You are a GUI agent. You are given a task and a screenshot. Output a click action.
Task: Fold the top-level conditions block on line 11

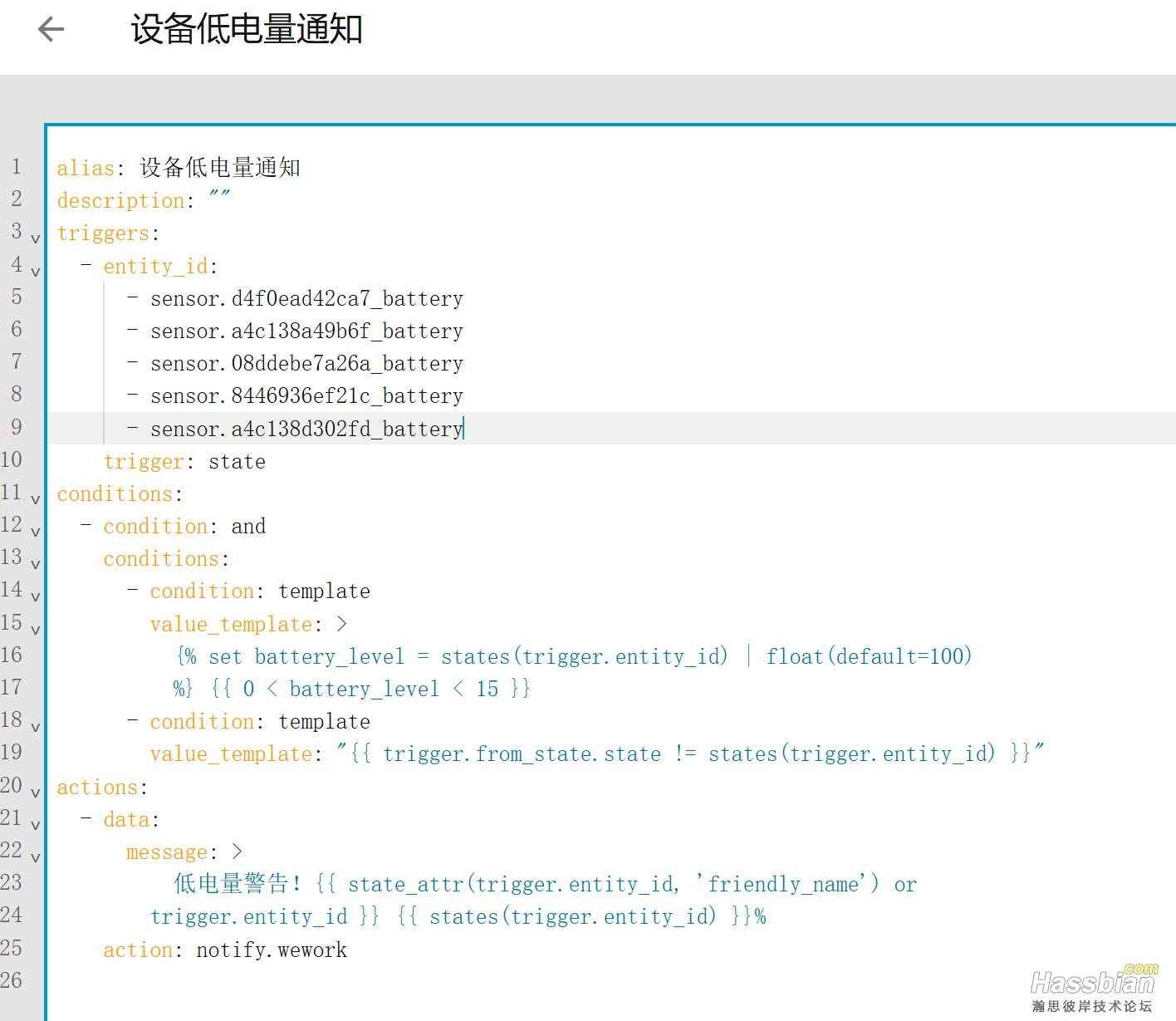coord(35,499)
